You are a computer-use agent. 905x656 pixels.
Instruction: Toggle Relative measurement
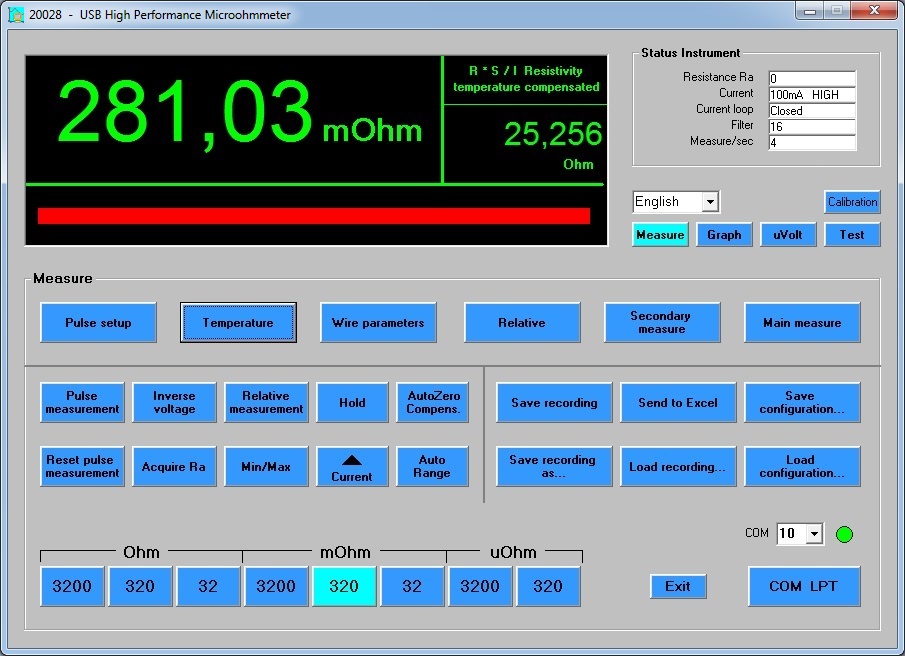pyautogui.click(x=266, y=403)
